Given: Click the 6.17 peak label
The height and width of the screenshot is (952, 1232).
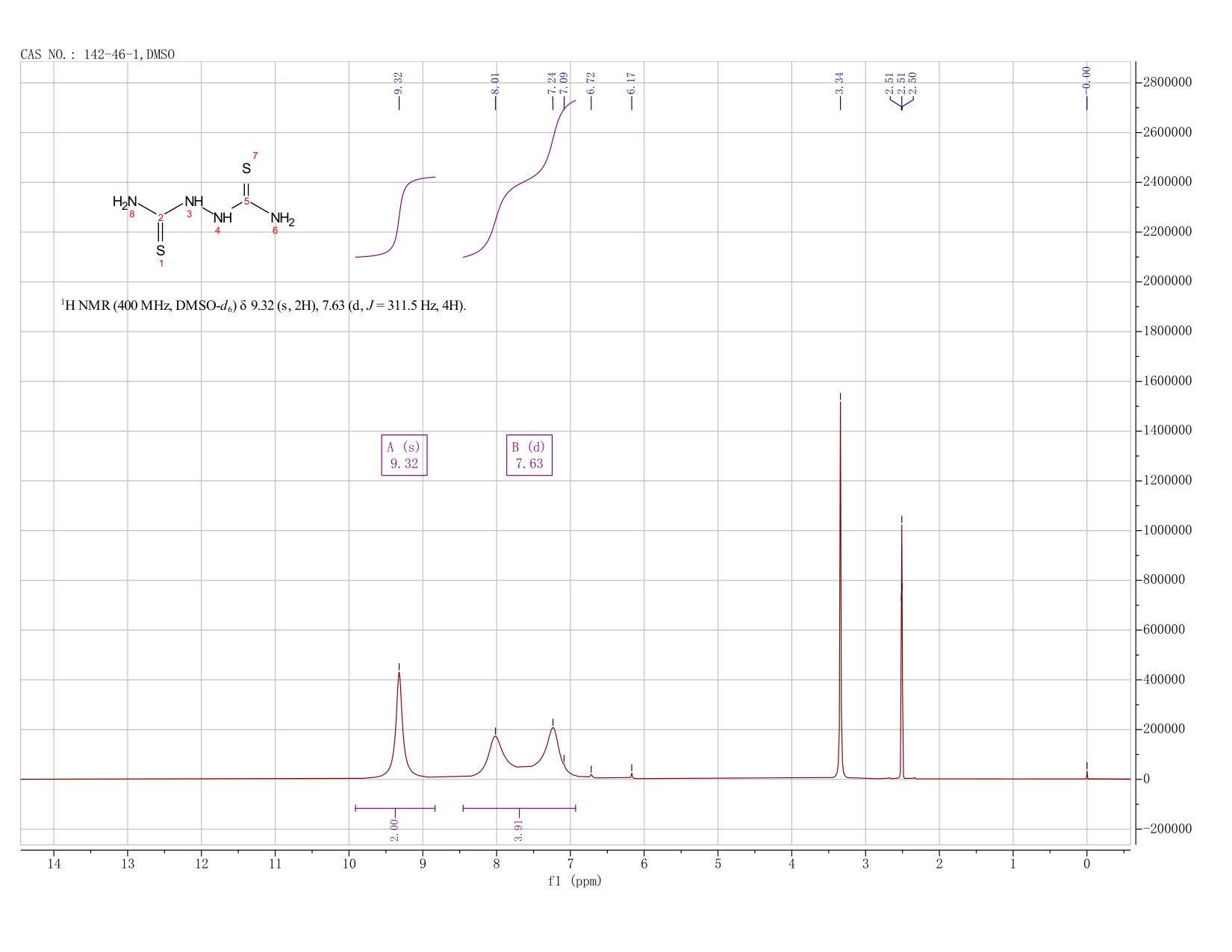Looking at the screenshot, I should [631, 83].
